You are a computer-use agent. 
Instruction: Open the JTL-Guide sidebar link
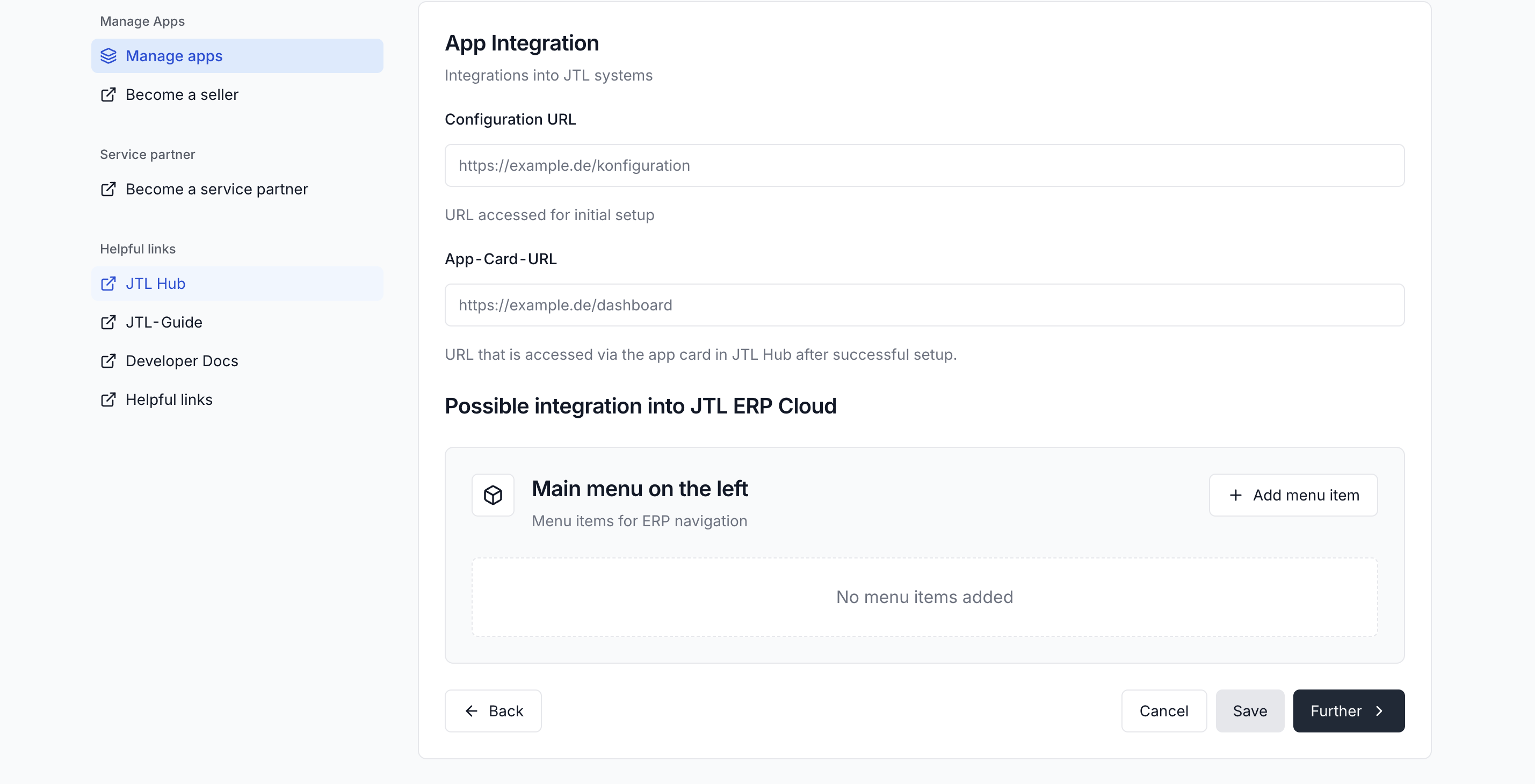(x=237, y=322)
